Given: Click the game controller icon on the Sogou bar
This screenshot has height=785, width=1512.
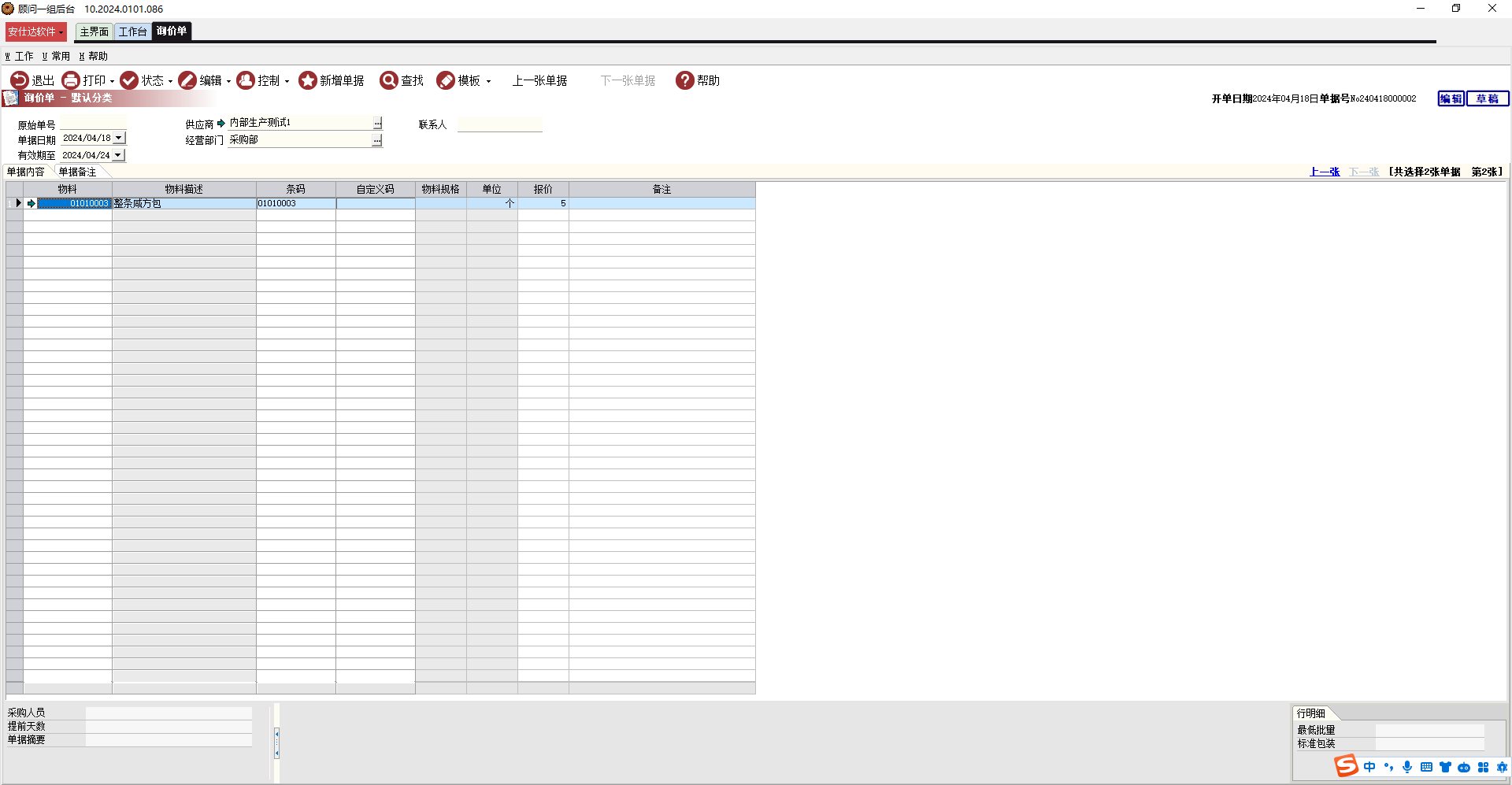Looking at the screenshot, I should coord(1464,767).
